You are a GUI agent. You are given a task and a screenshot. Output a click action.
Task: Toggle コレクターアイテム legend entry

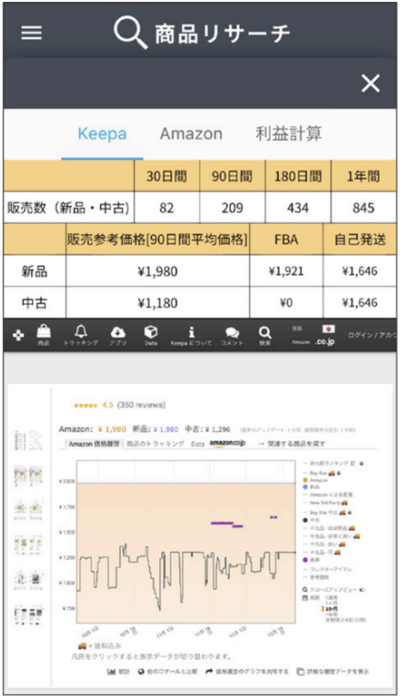328,569
